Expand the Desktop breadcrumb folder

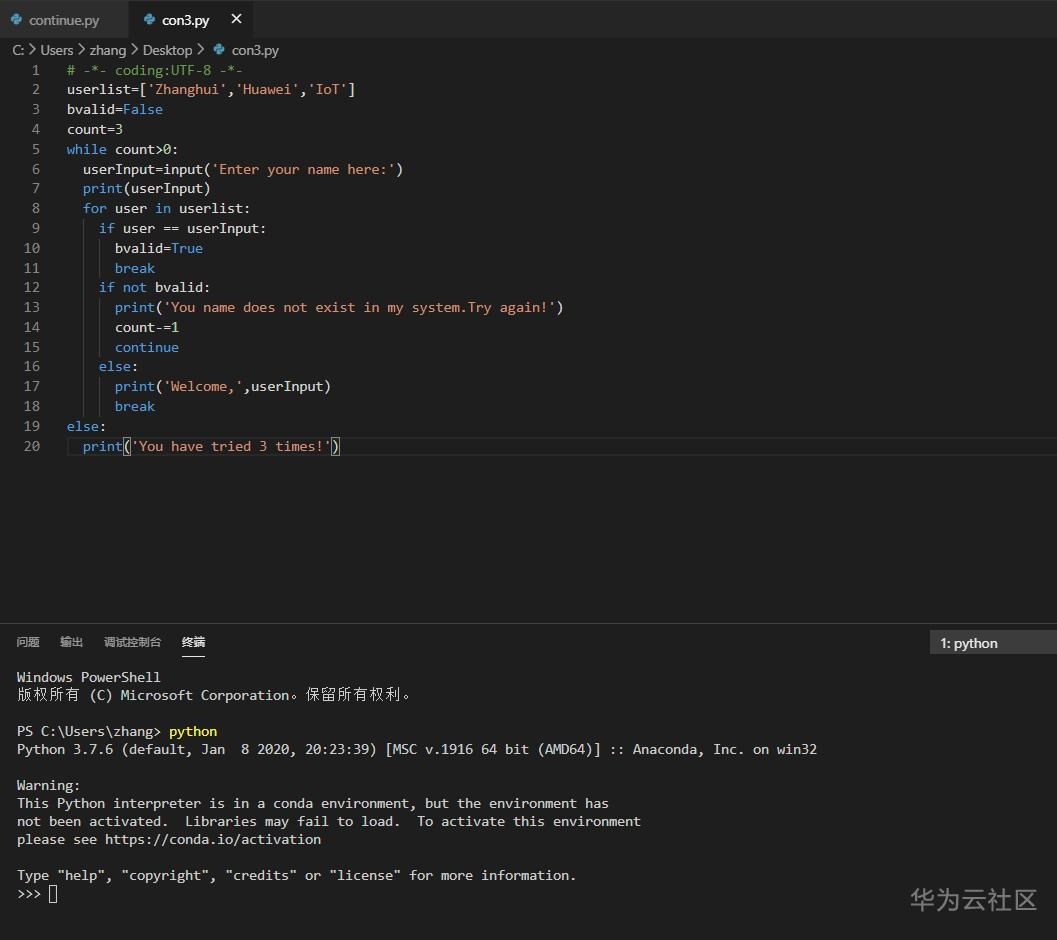pyautogui.click(x=167, y=50)
